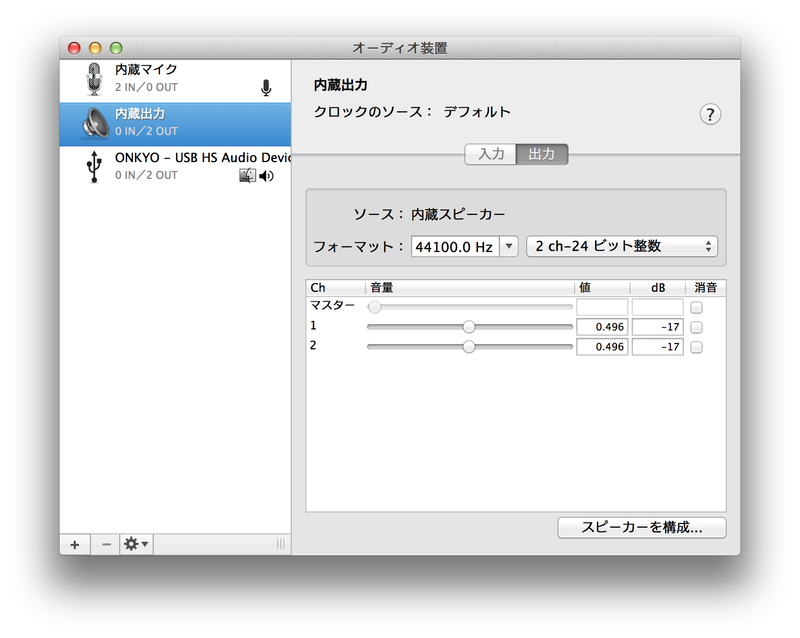Screen dimensions: 800x638
Task: Click the channel 2 volume slider
Action: 469,347
